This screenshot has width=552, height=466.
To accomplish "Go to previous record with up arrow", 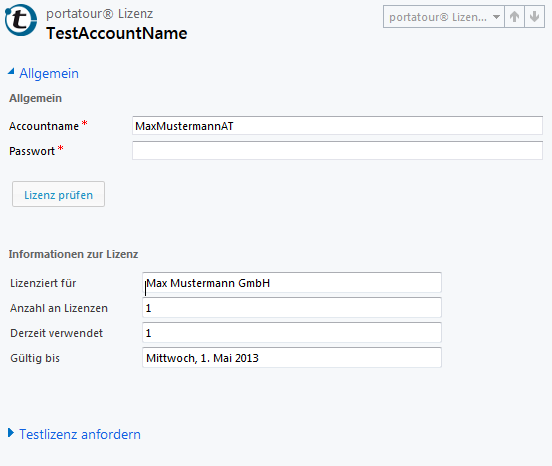I will [514, 17].
